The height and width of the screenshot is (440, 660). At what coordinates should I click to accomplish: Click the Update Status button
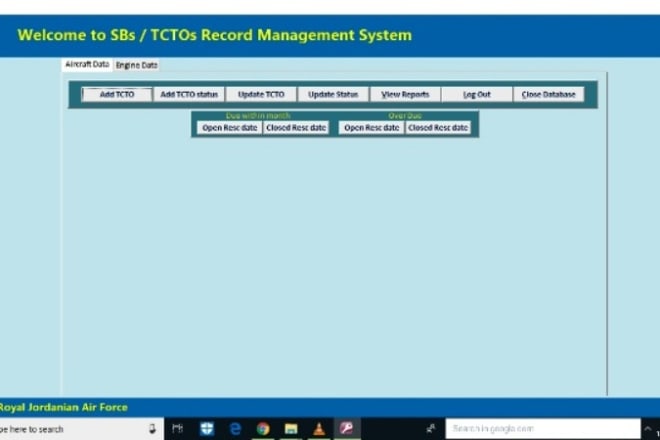click(x=333, y=95)
